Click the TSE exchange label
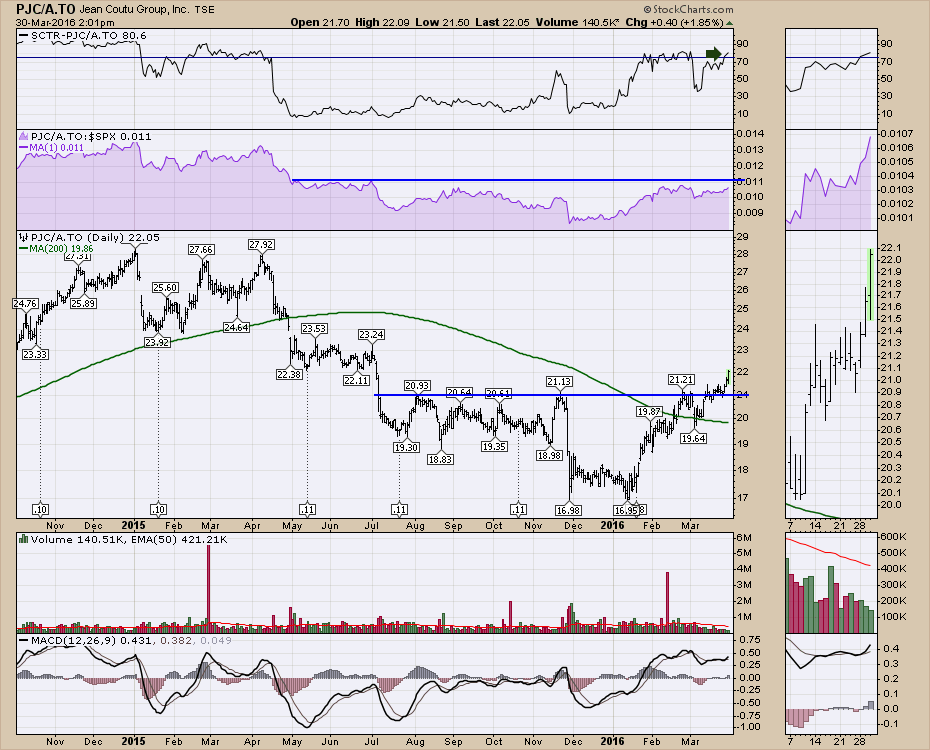 point(205,9)
